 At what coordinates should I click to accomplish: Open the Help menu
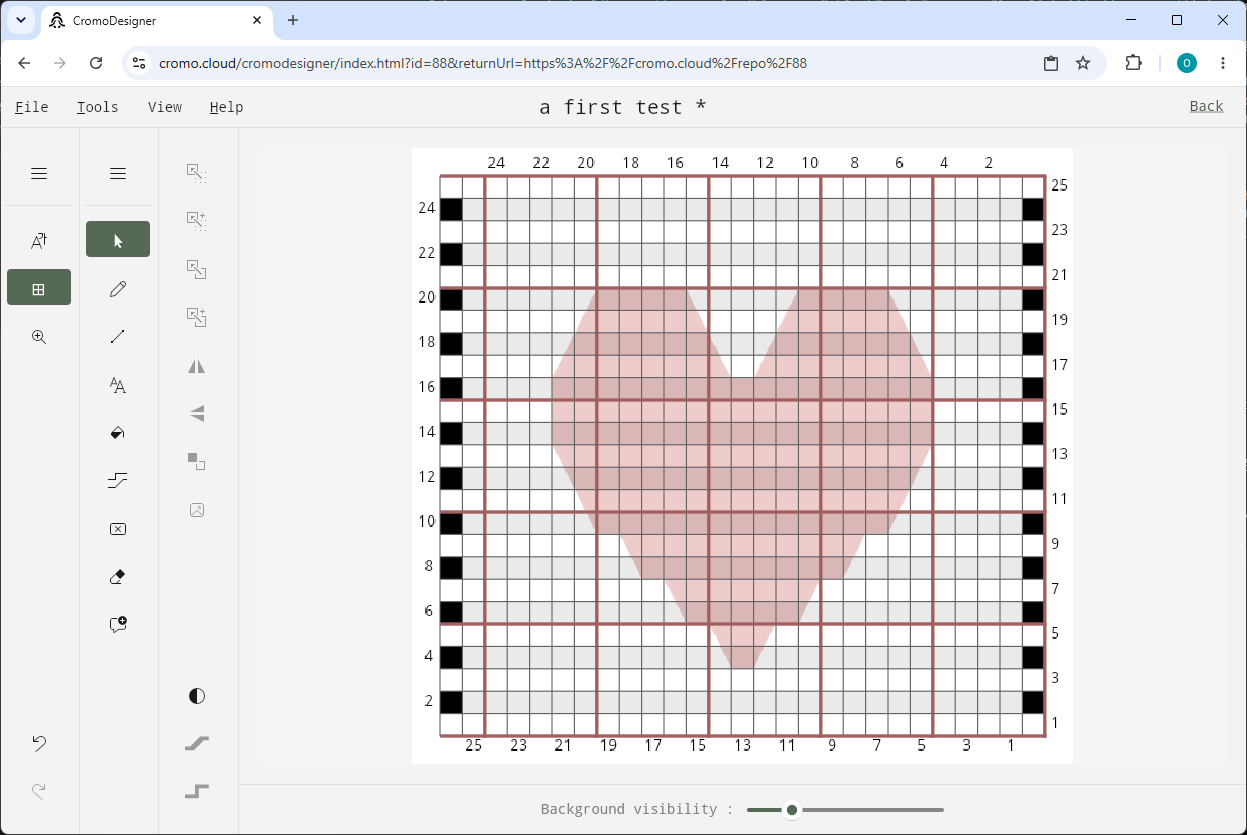coord(227,107)
